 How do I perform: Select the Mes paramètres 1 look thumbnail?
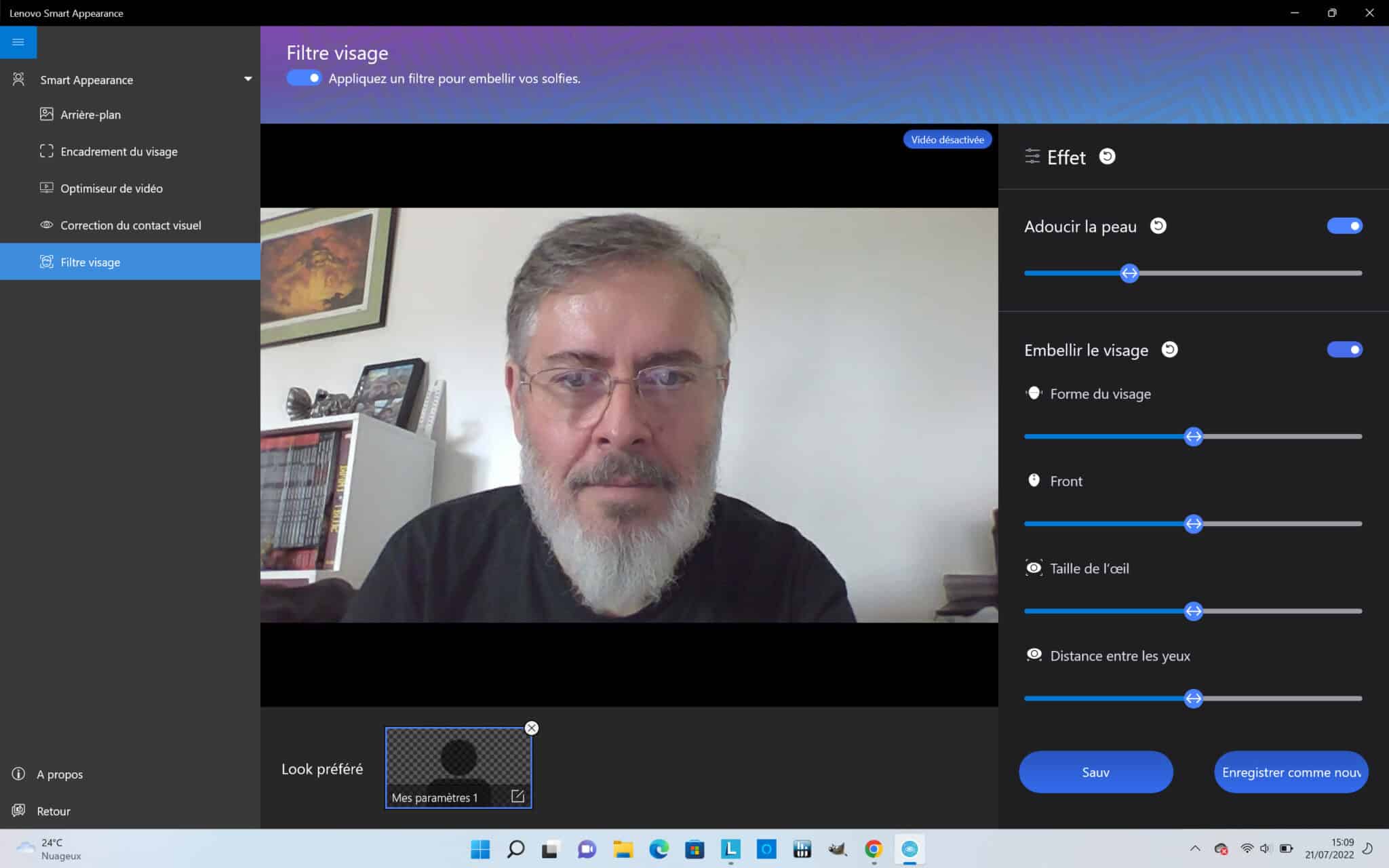tap(458, 768)
